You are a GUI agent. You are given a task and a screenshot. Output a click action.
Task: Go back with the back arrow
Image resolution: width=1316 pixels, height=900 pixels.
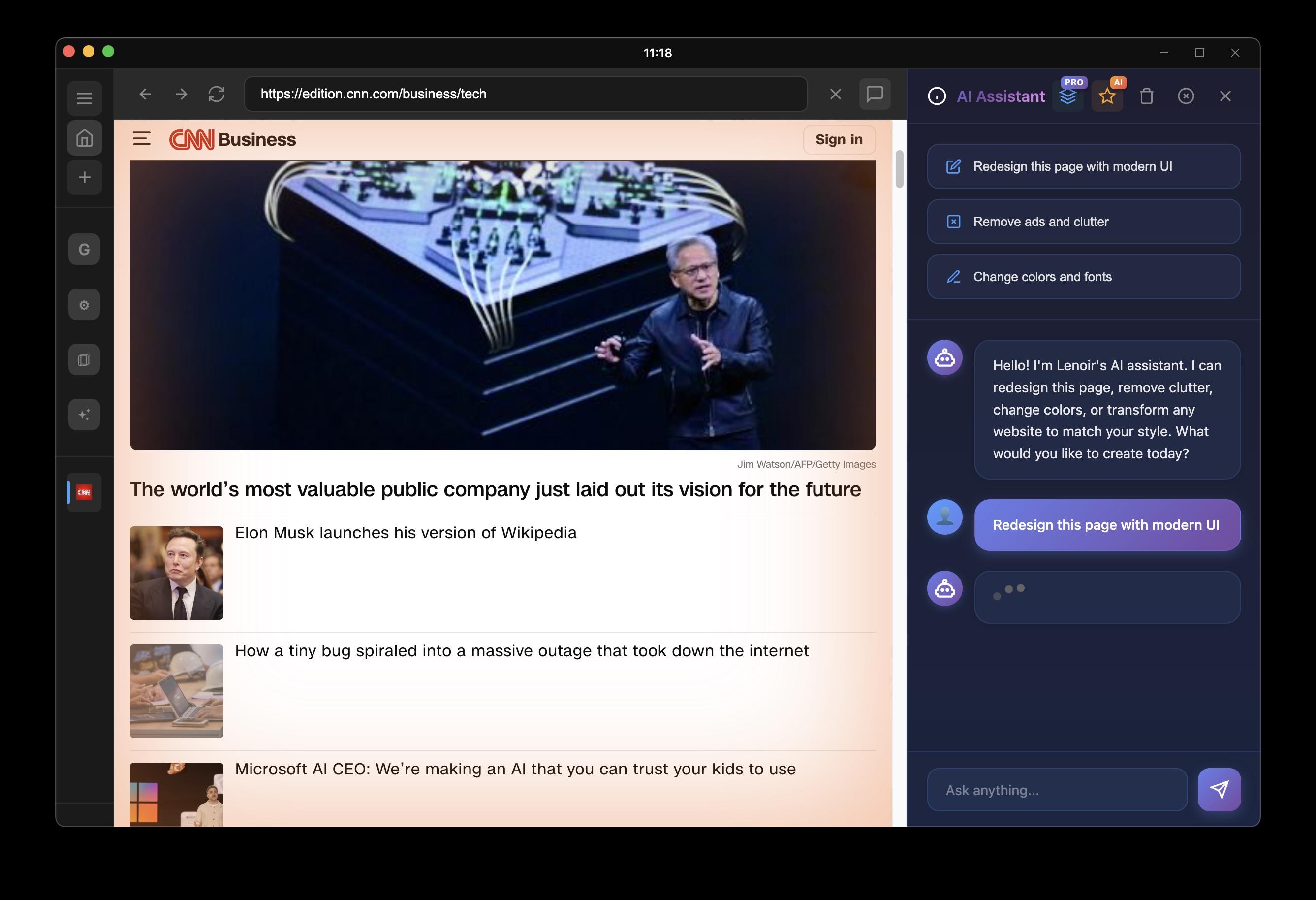pyautogui.click(x=145, y=94)
